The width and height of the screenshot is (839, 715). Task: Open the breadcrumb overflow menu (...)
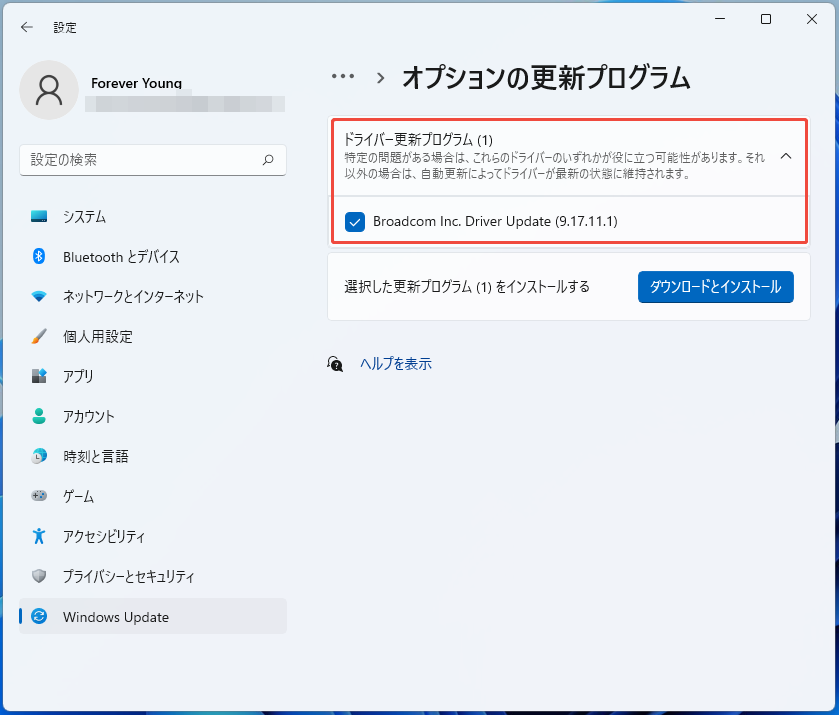tap(343, 76)
